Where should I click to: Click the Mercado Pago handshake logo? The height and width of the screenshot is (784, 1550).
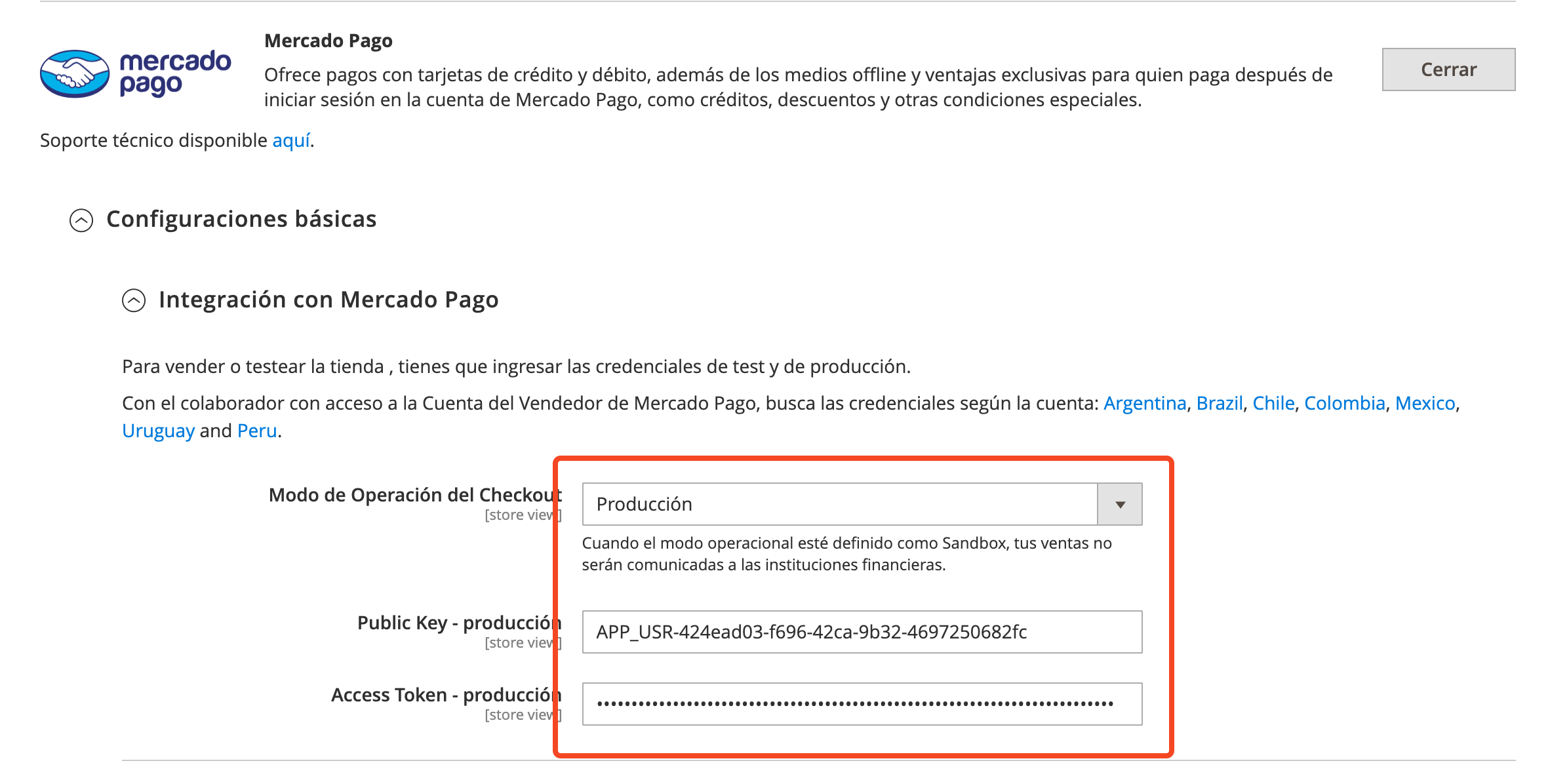point(75,73)
